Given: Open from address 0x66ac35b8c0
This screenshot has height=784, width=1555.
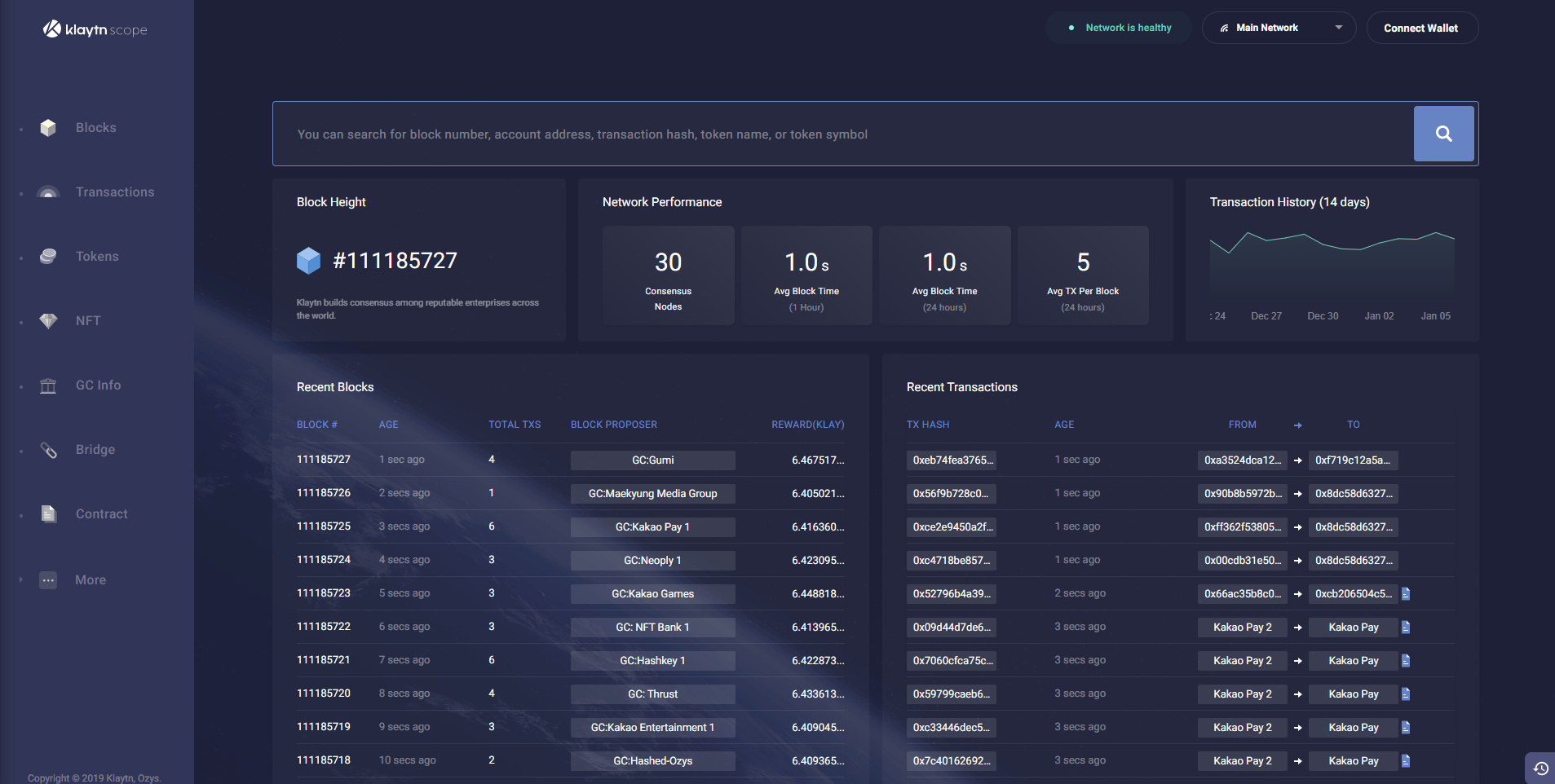Looking at the screenshot, I should [x=1243, y=594].
